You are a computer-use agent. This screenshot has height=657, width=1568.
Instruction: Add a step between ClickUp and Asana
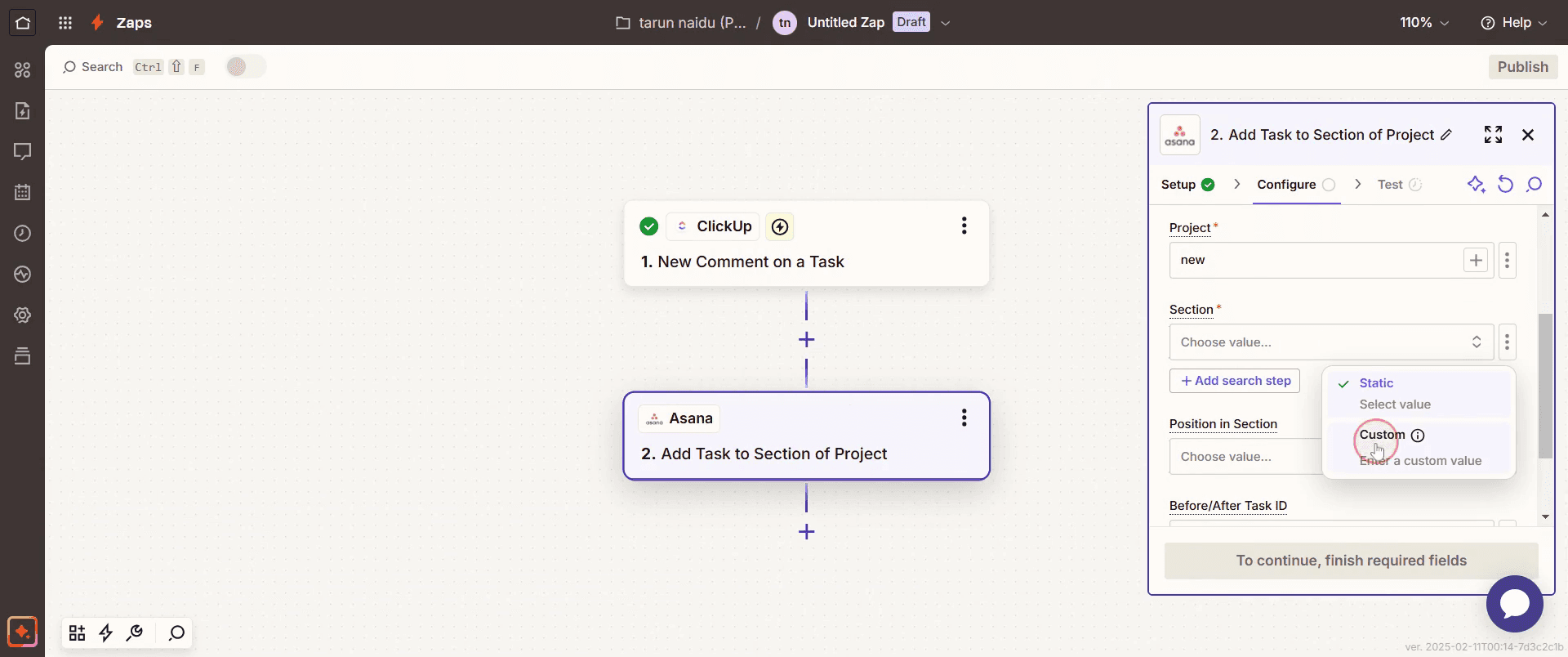pos(806,340)
